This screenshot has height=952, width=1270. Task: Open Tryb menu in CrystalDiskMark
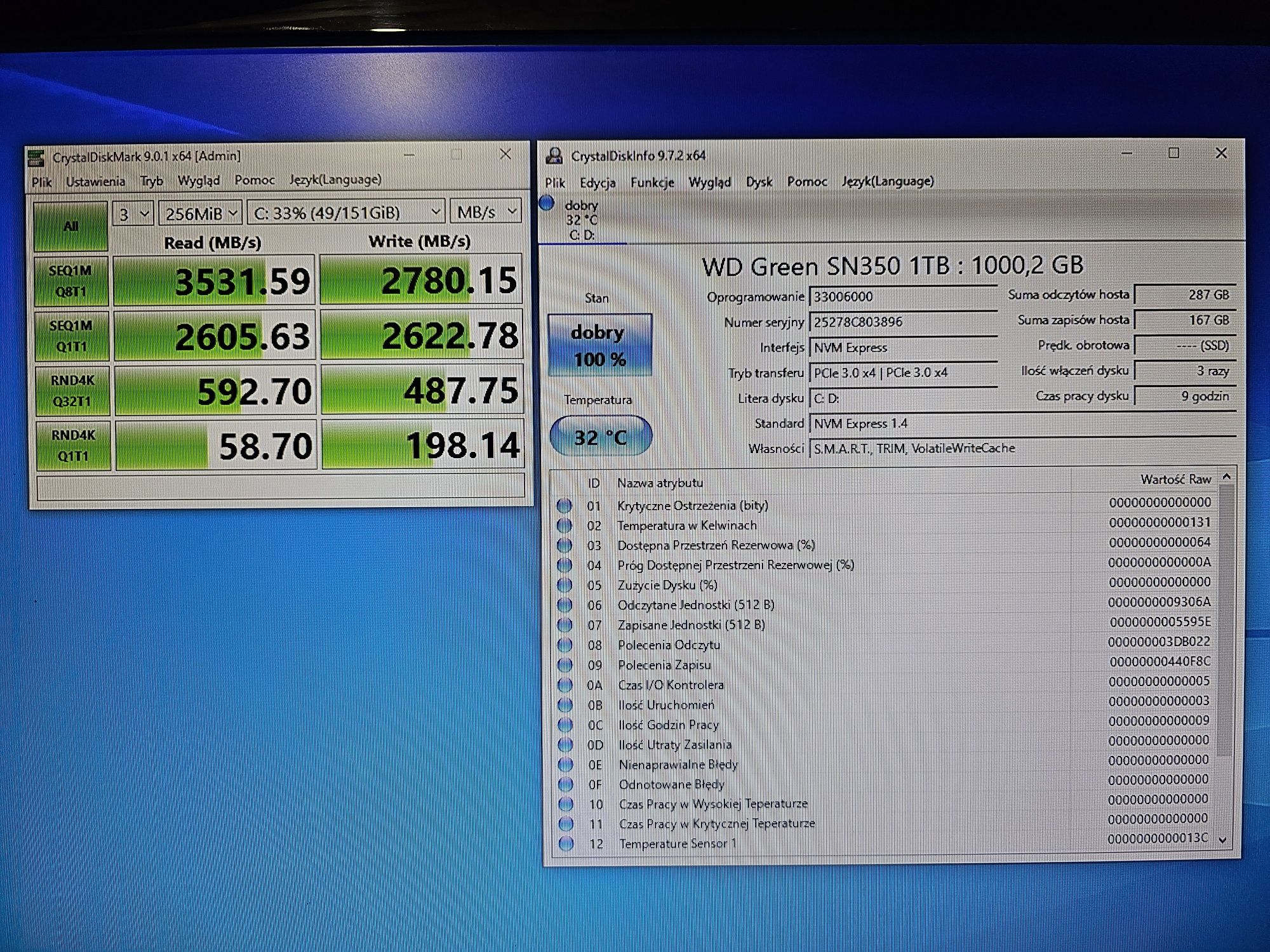151,181
